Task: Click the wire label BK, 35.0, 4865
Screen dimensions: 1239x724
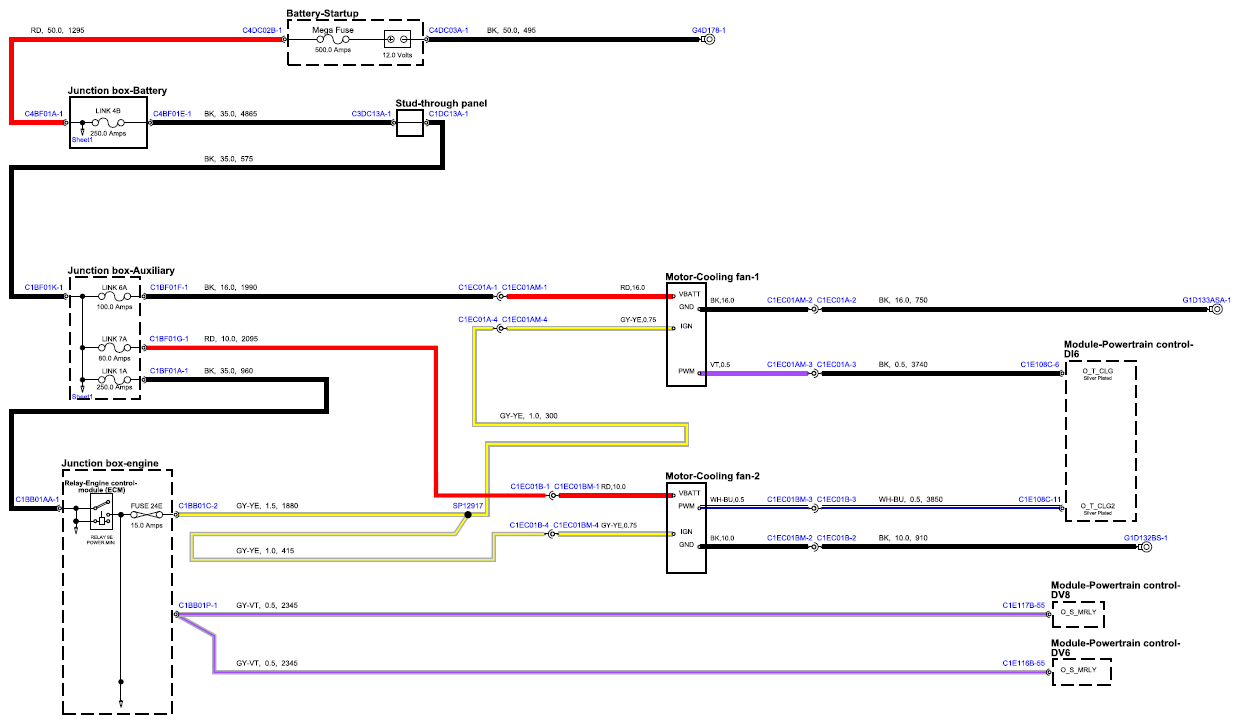Action: click(231, 114)
